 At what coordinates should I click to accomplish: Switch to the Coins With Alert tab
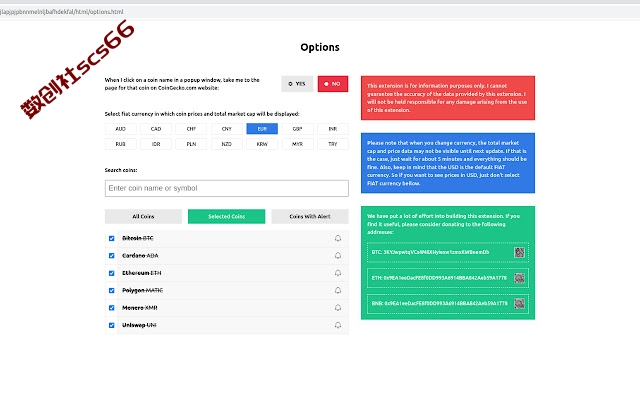point(310,216)
